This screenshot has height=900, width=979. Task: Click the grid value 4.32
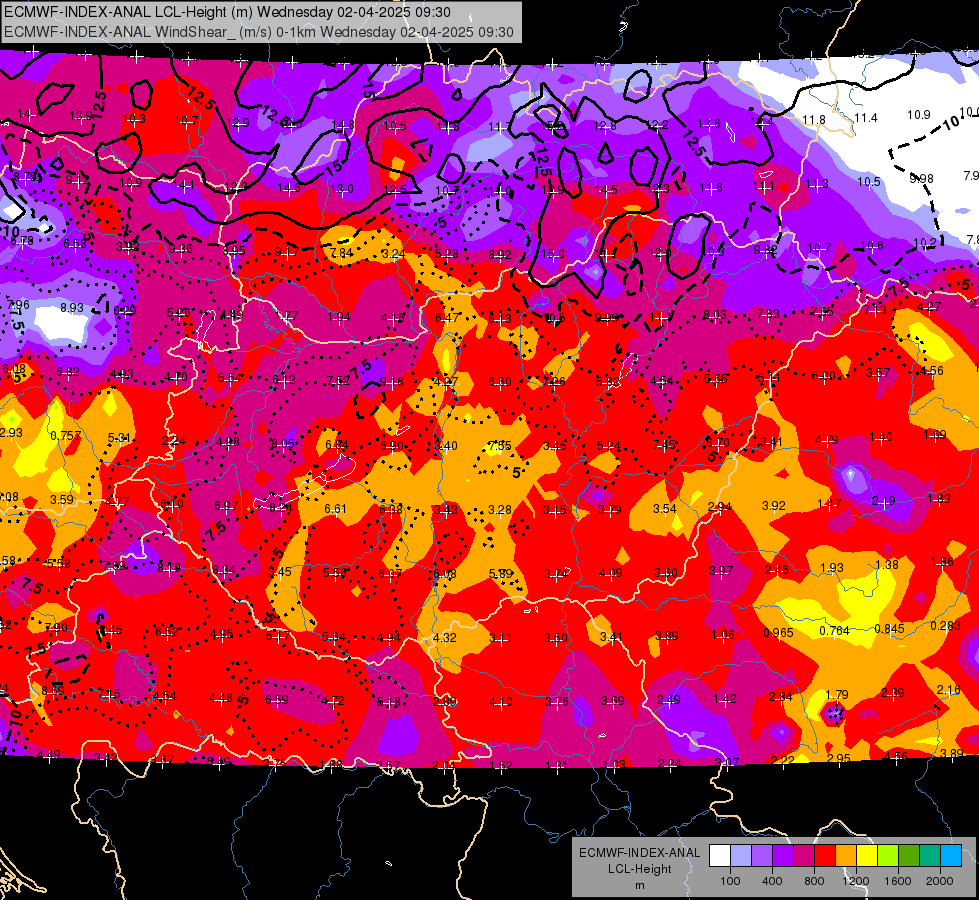click(445, 638)
